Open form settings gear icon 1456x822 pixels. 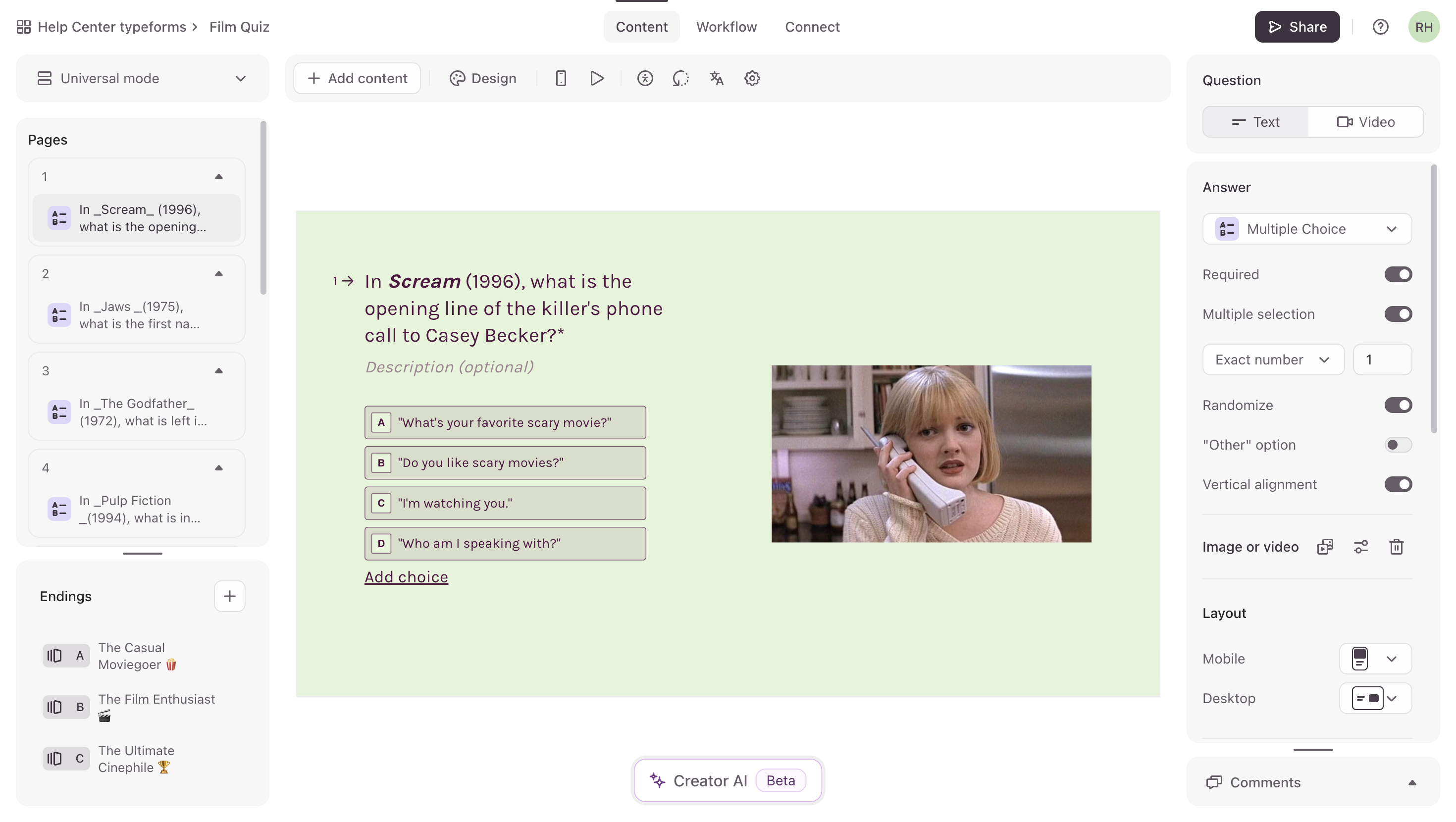tap(752, 78)
